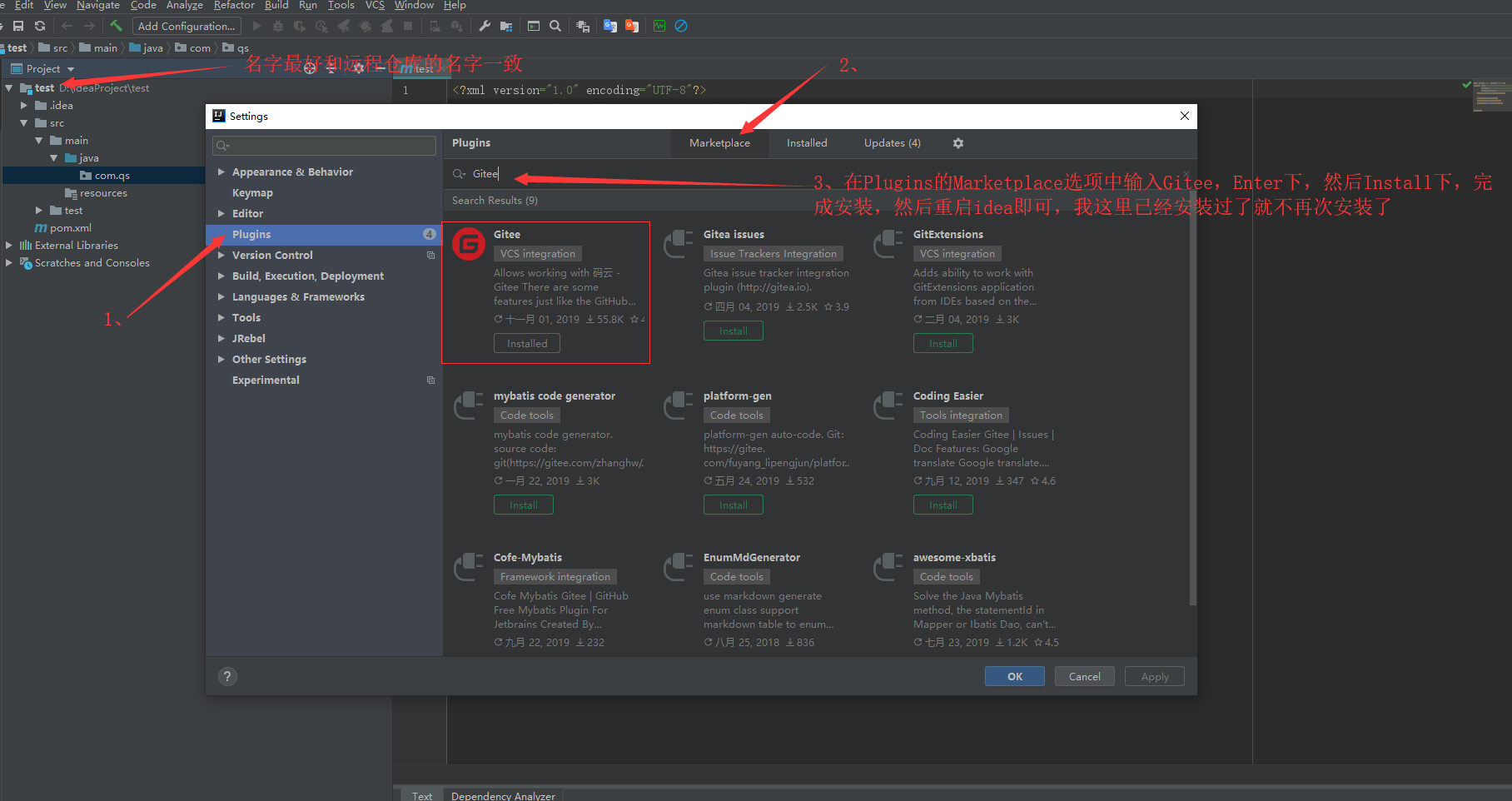Open the Add Configuration selector
This screenshot has width=1512, height=801.
(187, 26)
